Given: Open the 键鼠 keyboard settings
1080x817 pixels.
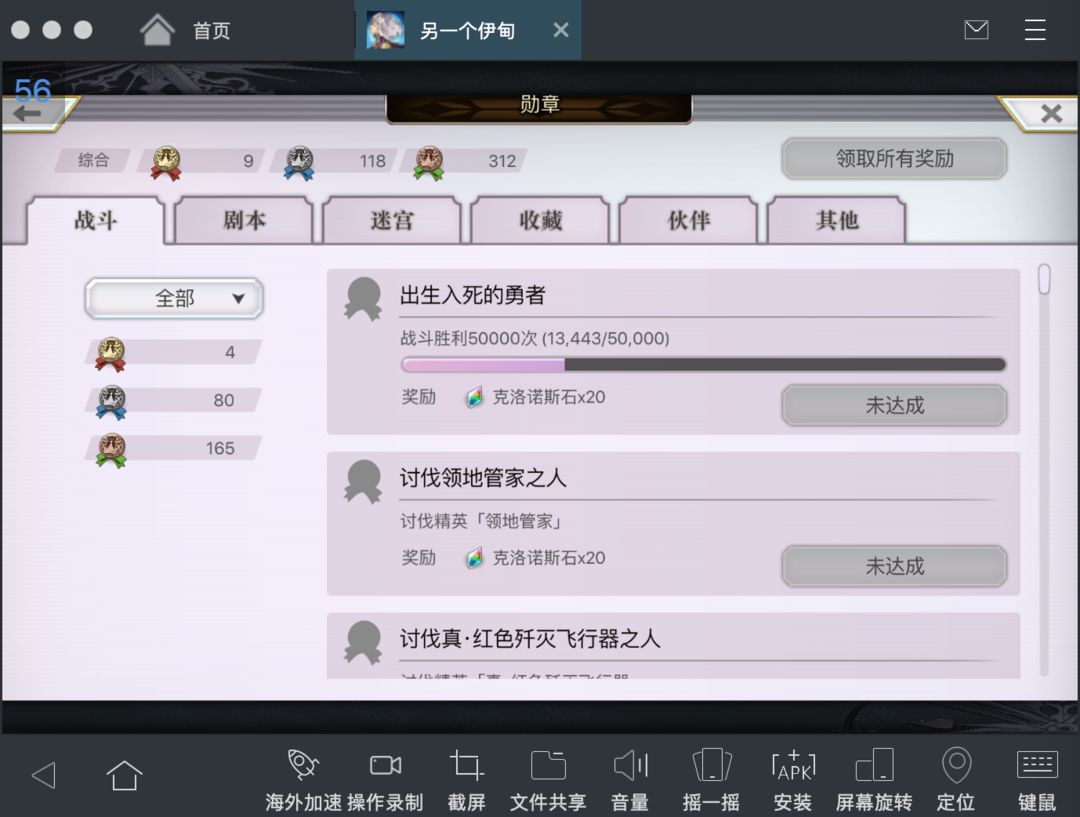Looking at the screenshot, I should point(1037,765).
